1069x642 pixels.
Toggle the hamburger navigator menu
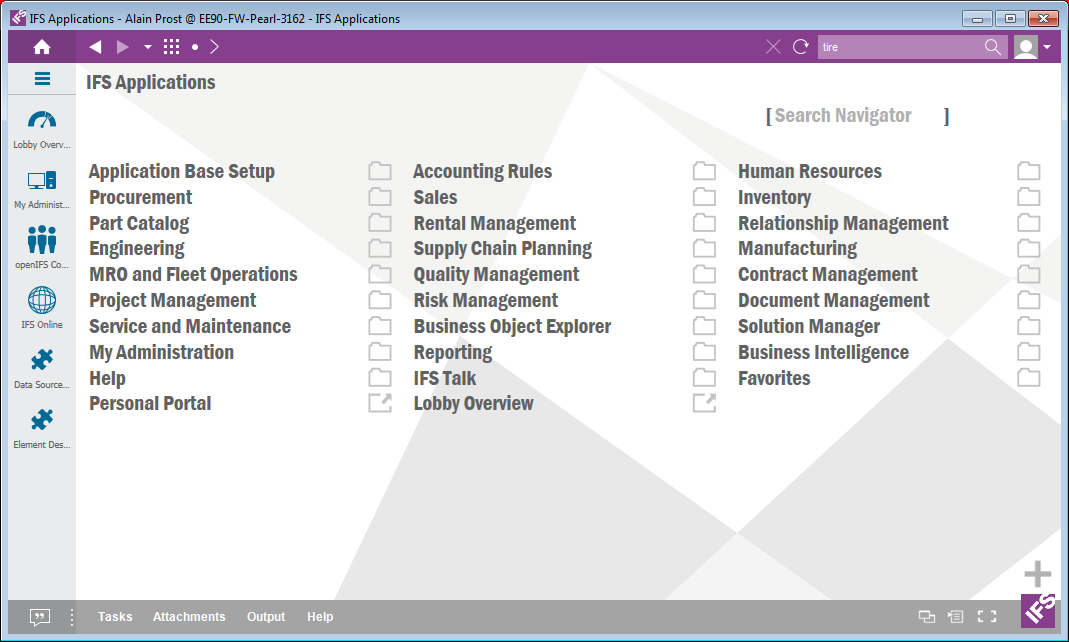[42, 79]
